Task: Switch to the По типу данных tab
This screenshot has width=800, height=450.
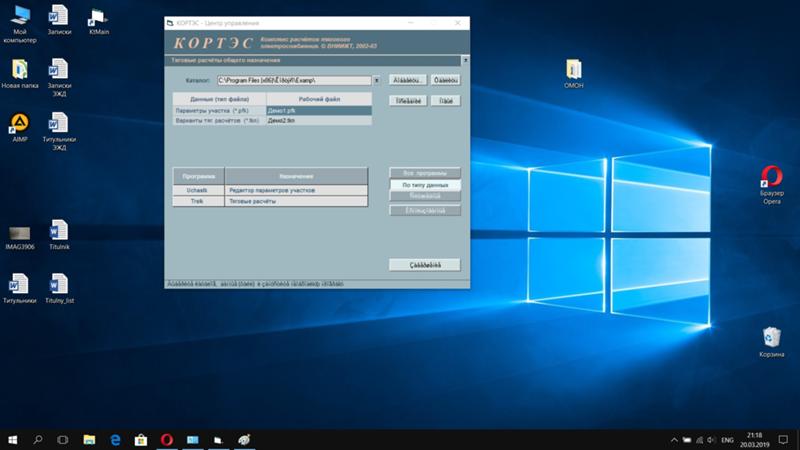Action: (x=425, y=185)
